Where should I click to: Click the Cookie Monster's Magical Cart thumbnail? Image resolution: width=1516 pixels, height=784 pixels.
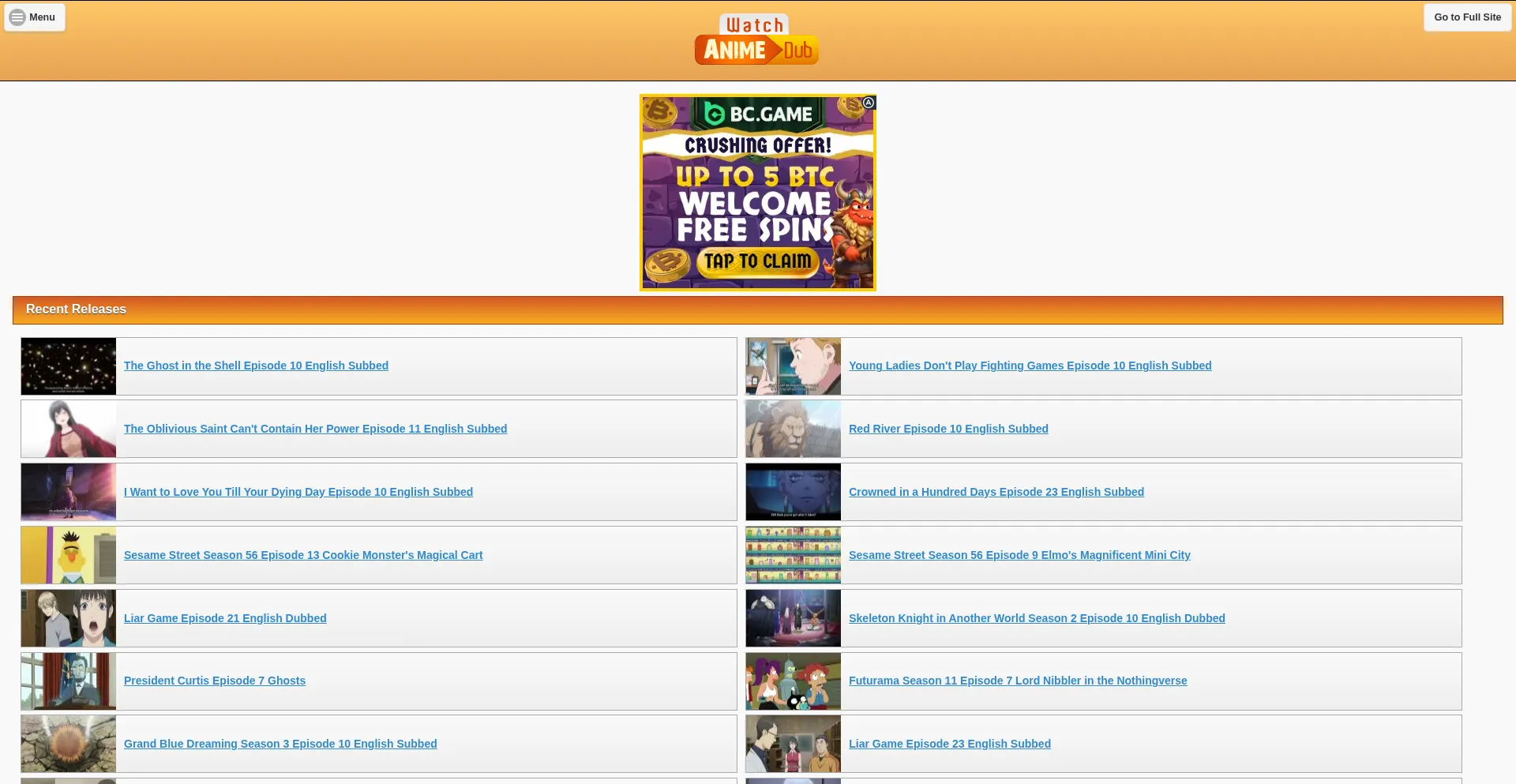pyautogui.click(x=69, y=555)
